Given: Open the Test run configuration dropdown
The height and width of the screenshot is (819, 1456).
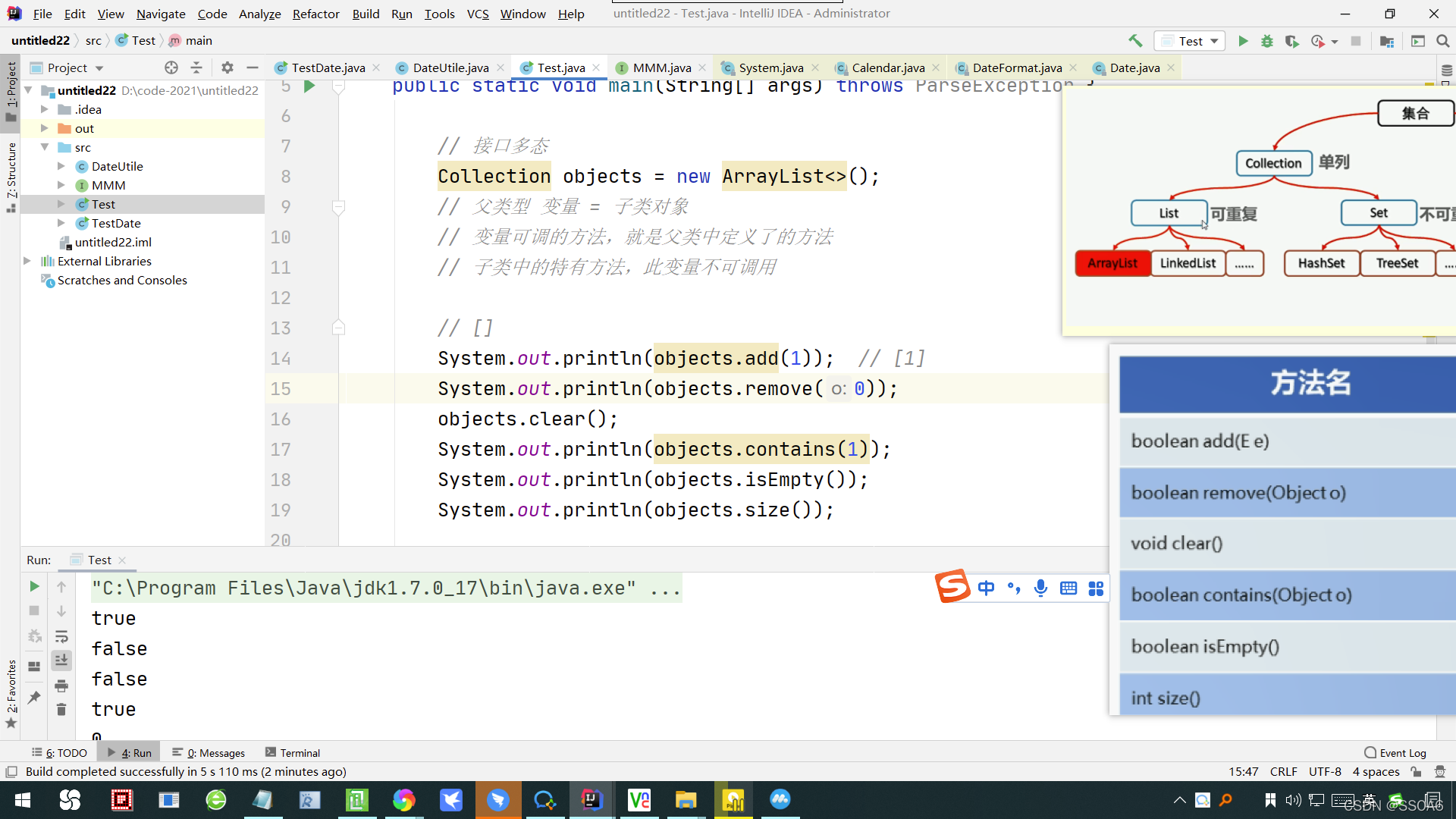Looking at the screenshot, I should 1190,41.
